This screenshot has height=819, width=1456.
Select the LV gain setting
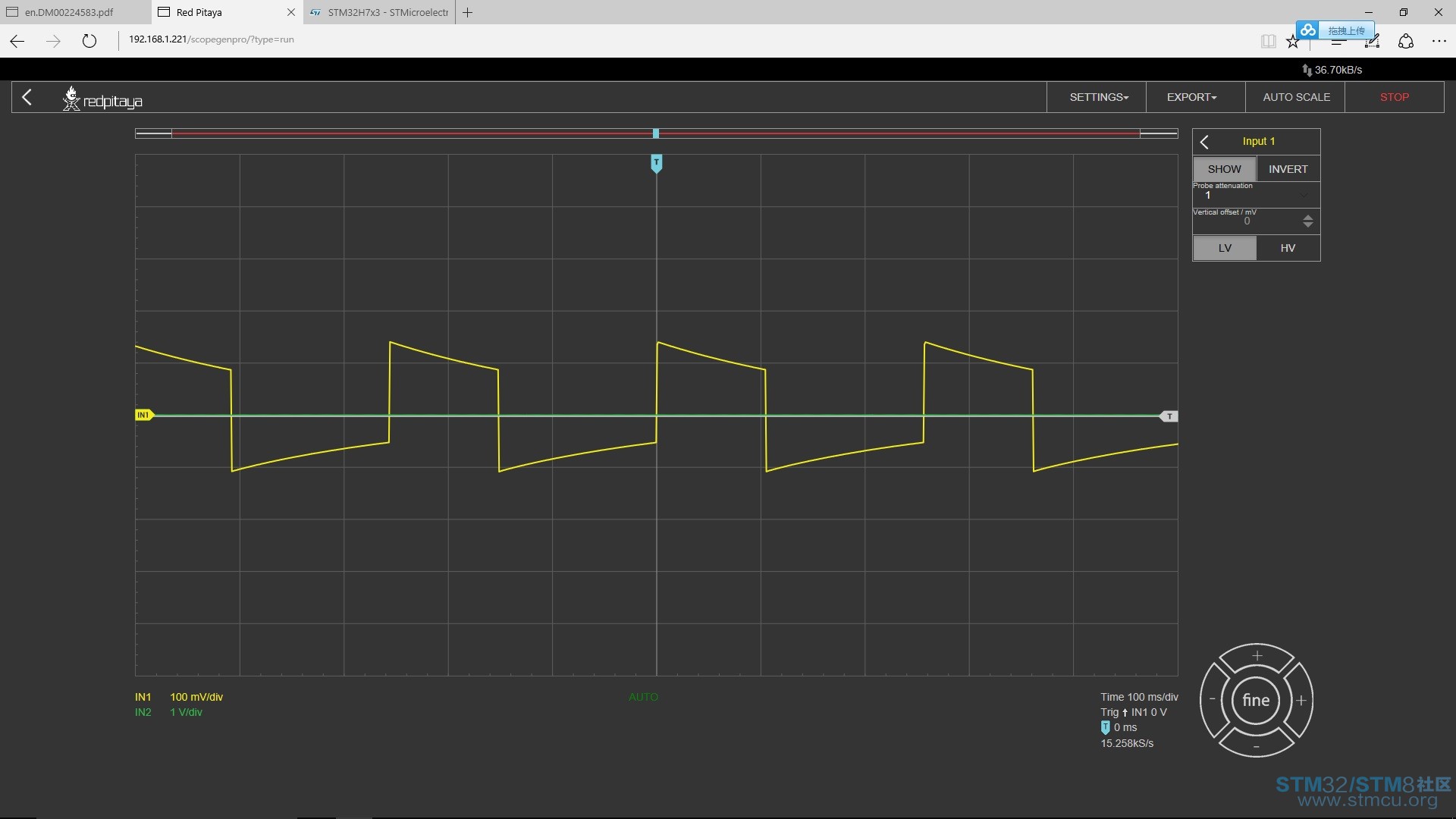[x=1224, y=248]
